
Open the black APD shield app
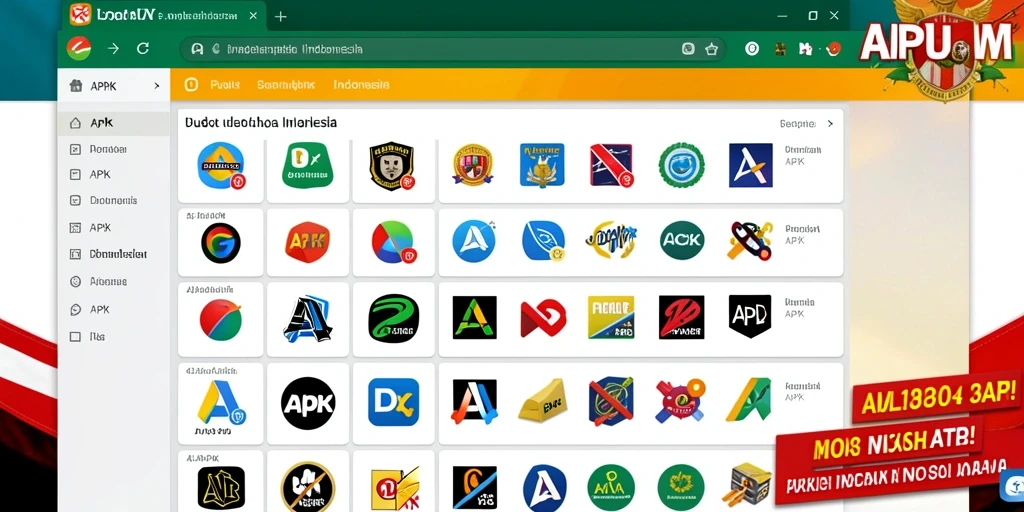(x=750, y=316)
